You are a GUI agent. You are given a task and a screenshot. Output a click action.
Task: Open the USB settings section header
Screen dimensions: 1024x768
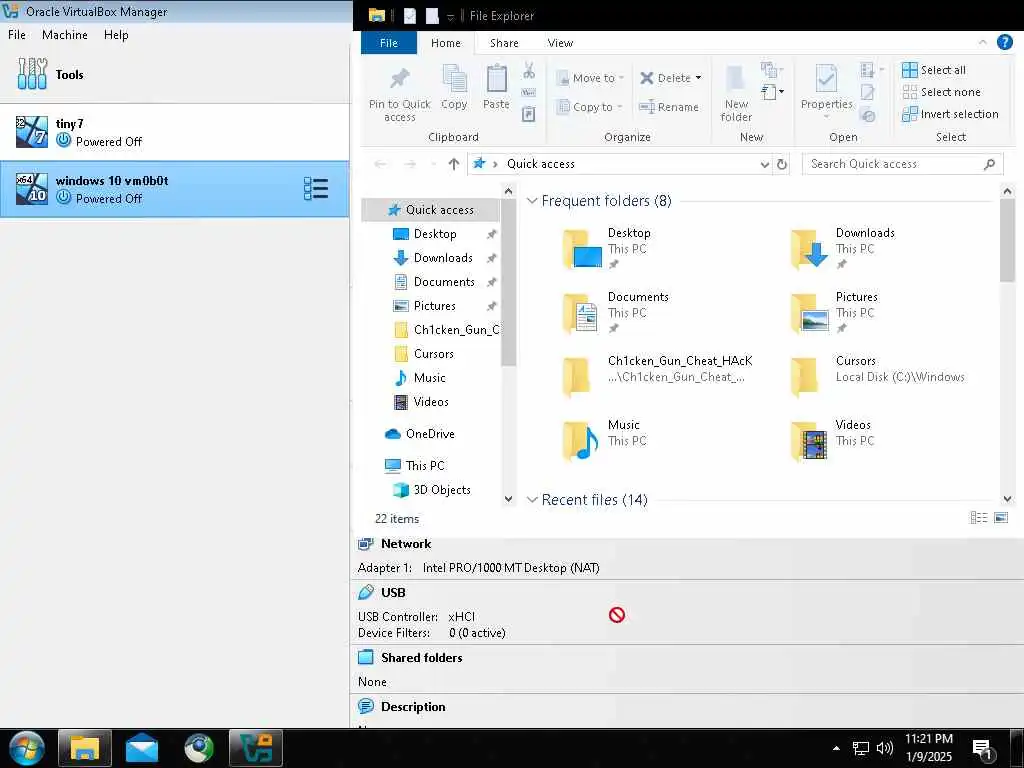(393, 592)
